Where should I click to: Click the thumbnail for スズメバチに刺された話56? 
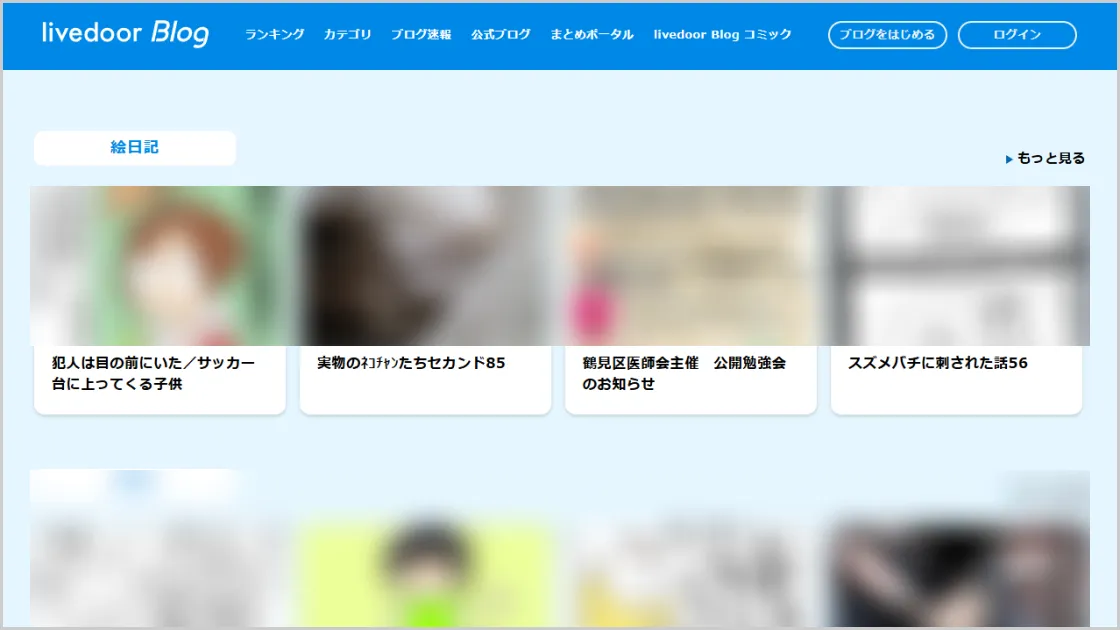click(956, 265)
